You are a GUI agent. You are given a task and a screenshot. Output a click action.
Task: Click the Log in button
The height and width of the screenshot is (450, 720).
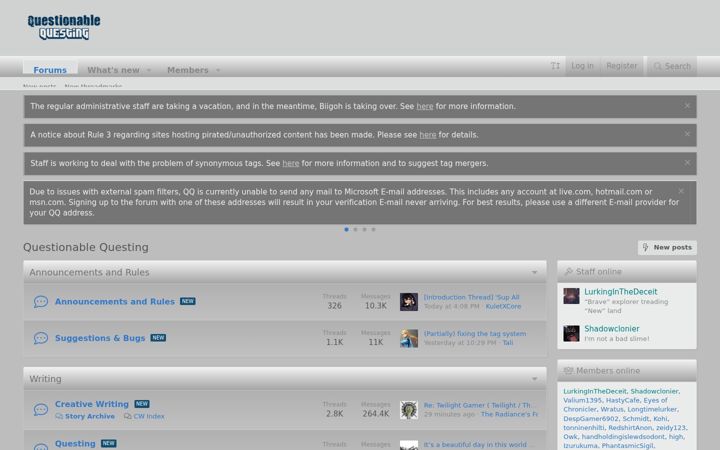582,66
